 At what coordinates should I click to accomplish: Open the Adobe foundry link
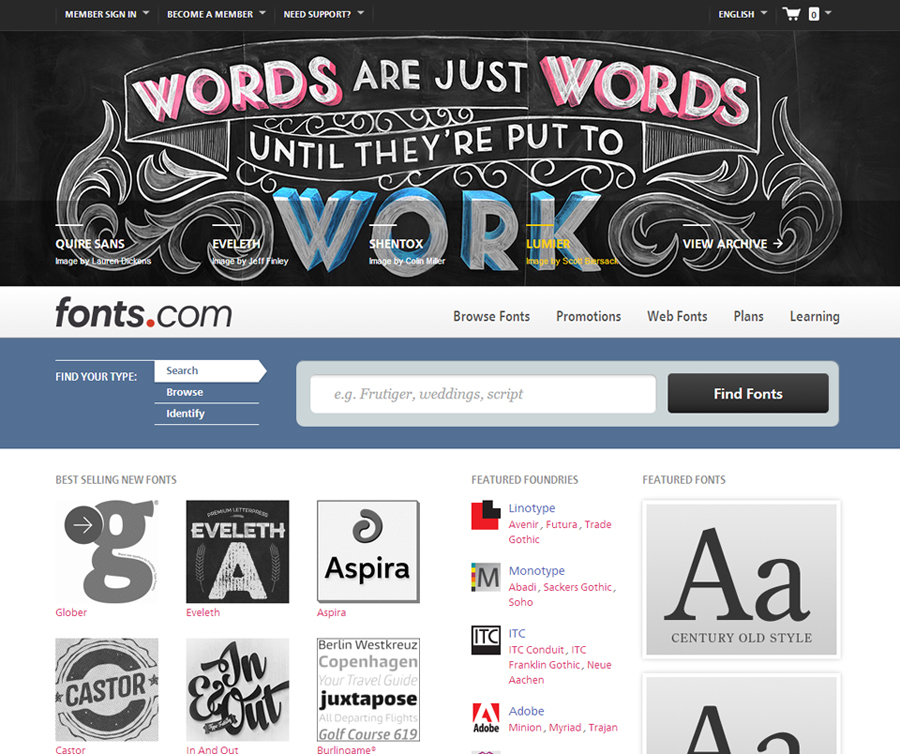pos(526,711)
